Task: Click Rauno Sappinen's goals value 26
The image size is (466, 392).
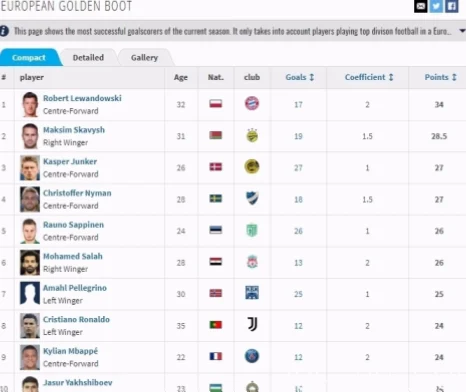Action: 298,231
